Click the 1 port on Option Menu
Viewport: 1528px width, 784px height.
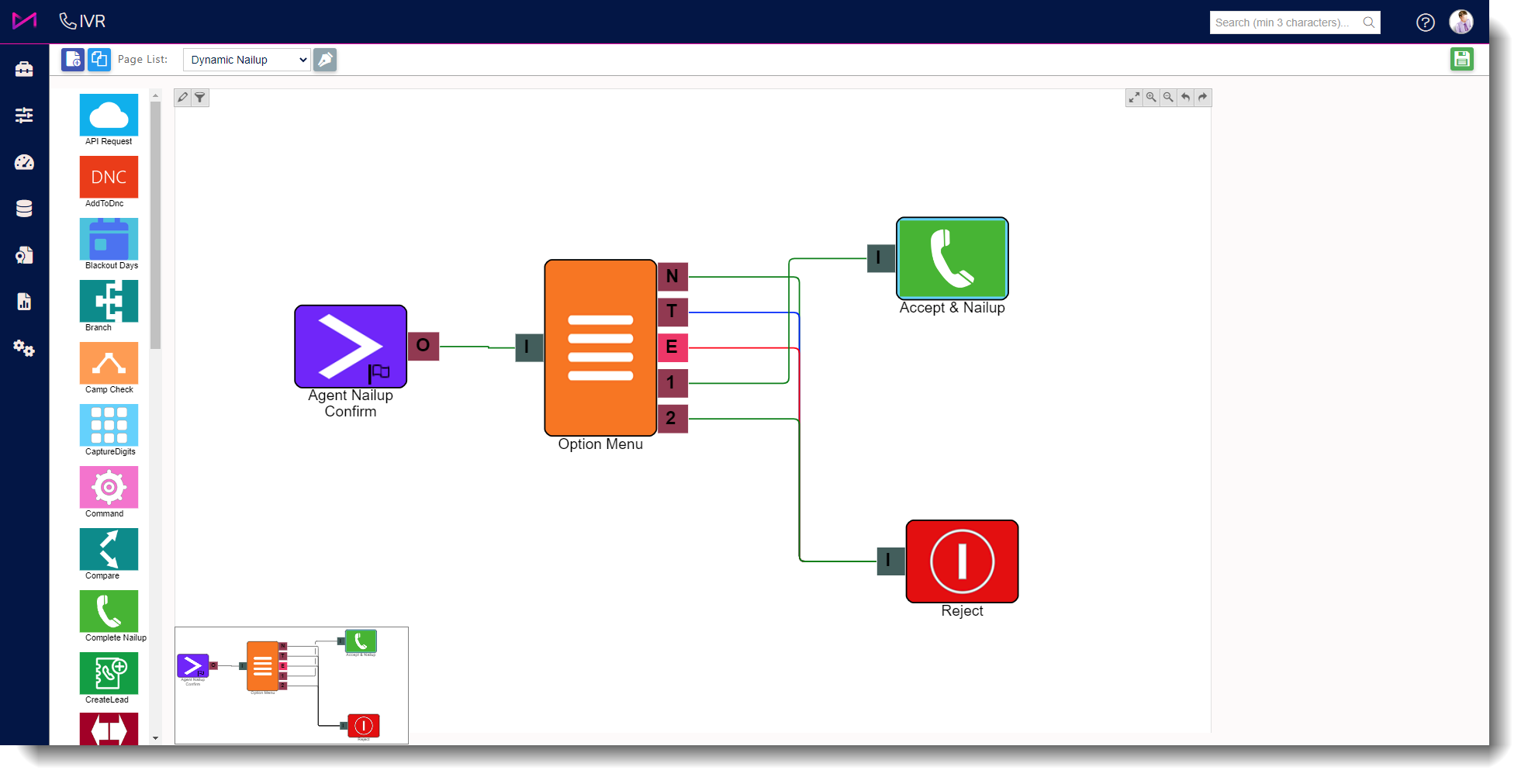pyautogui.click(x=672, y=383)
